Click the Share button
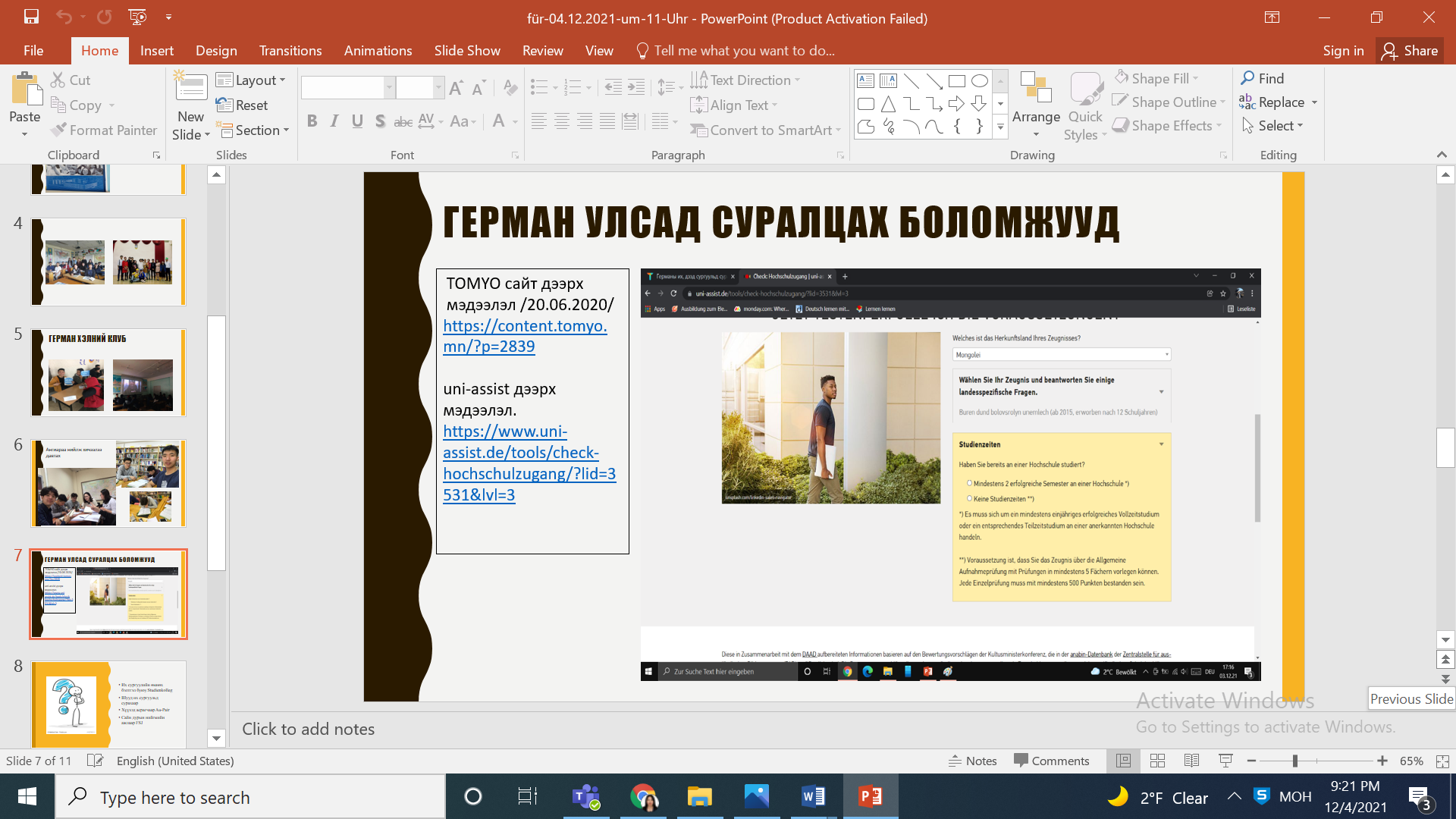1456x819 pixels. tap(1410, 51)
